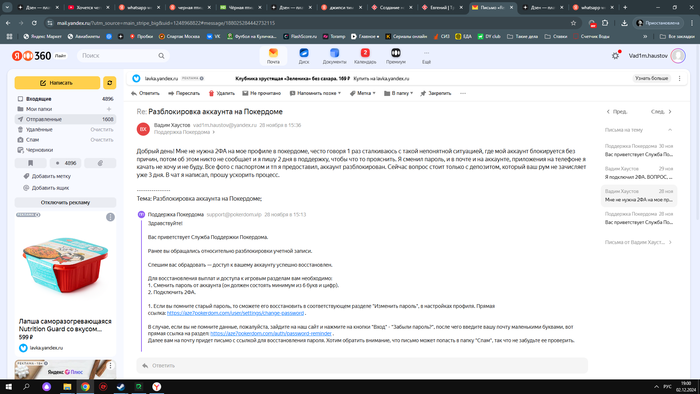Click the Ответить quick reply field

(362, 365)
